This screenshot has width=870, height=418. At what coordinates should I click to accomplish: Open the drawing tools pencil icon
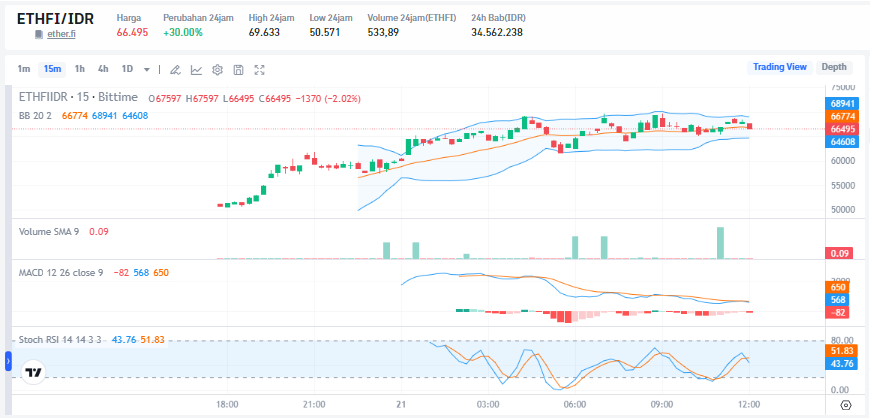pyautogui.click(x=174, y=69)
